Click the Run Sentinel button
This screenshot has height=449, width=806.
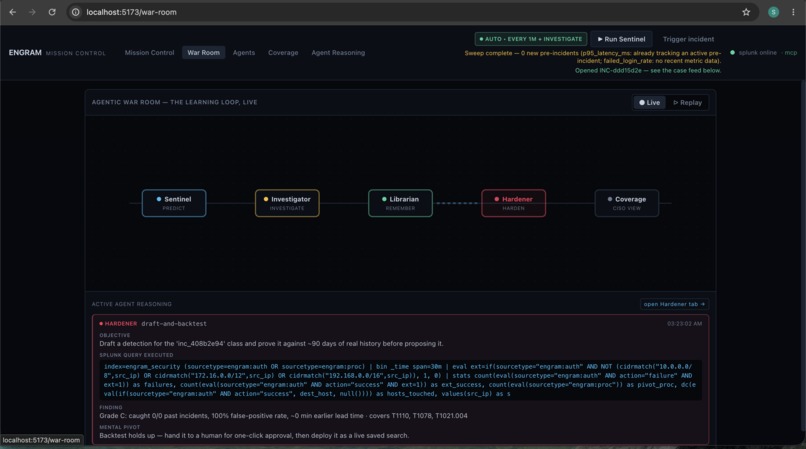click(621, 39)
